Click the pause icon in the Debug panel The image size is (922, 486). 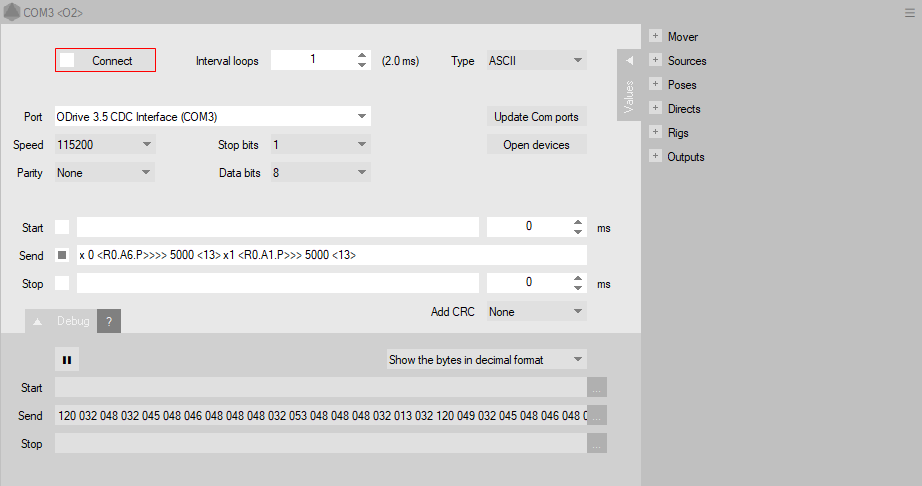pos(67,359)
